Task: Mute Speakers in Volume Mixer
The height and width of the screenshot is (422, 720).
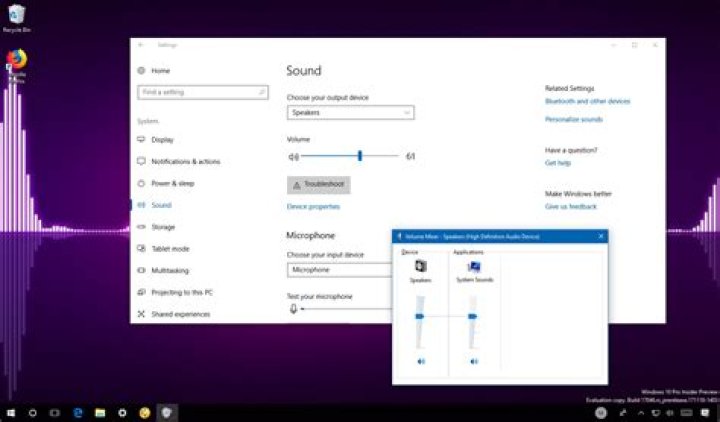Action: click(x=421, y=361)
